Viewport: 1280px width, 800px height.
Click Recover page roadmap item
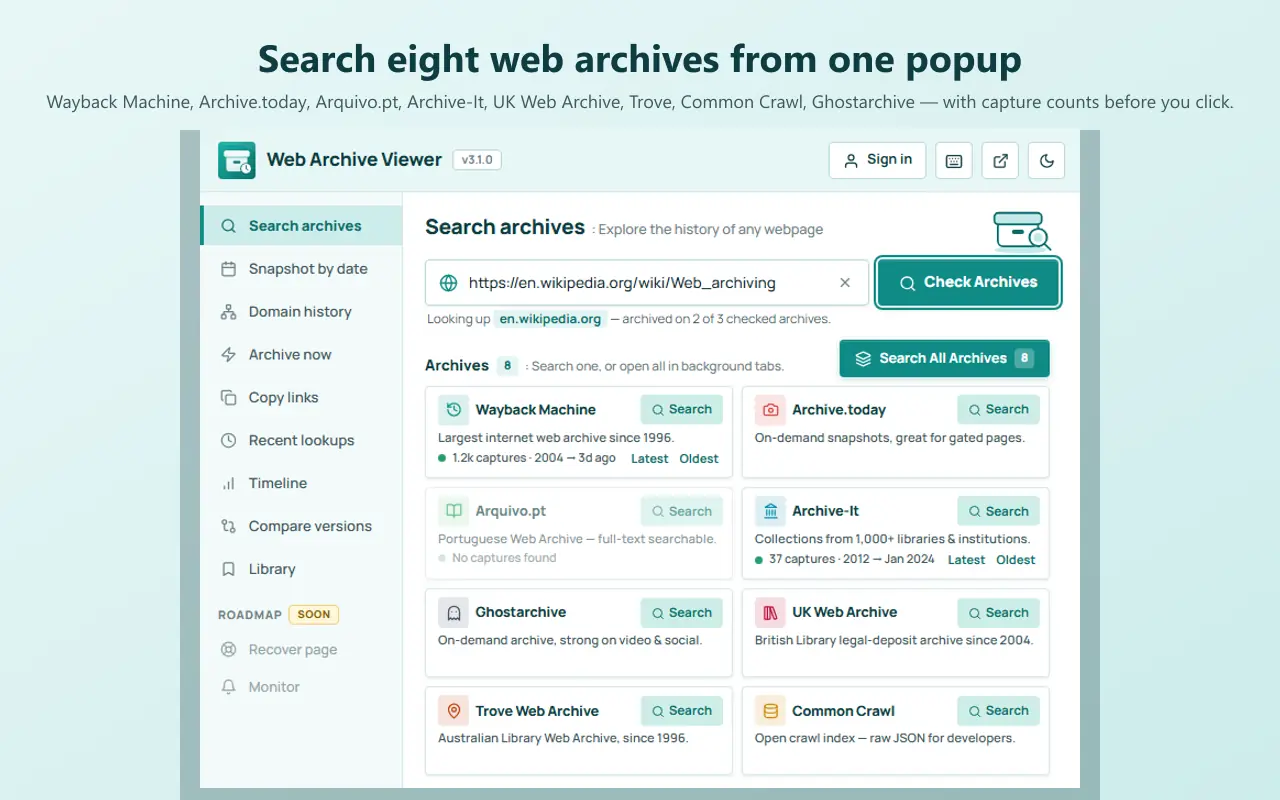(301, 650)
